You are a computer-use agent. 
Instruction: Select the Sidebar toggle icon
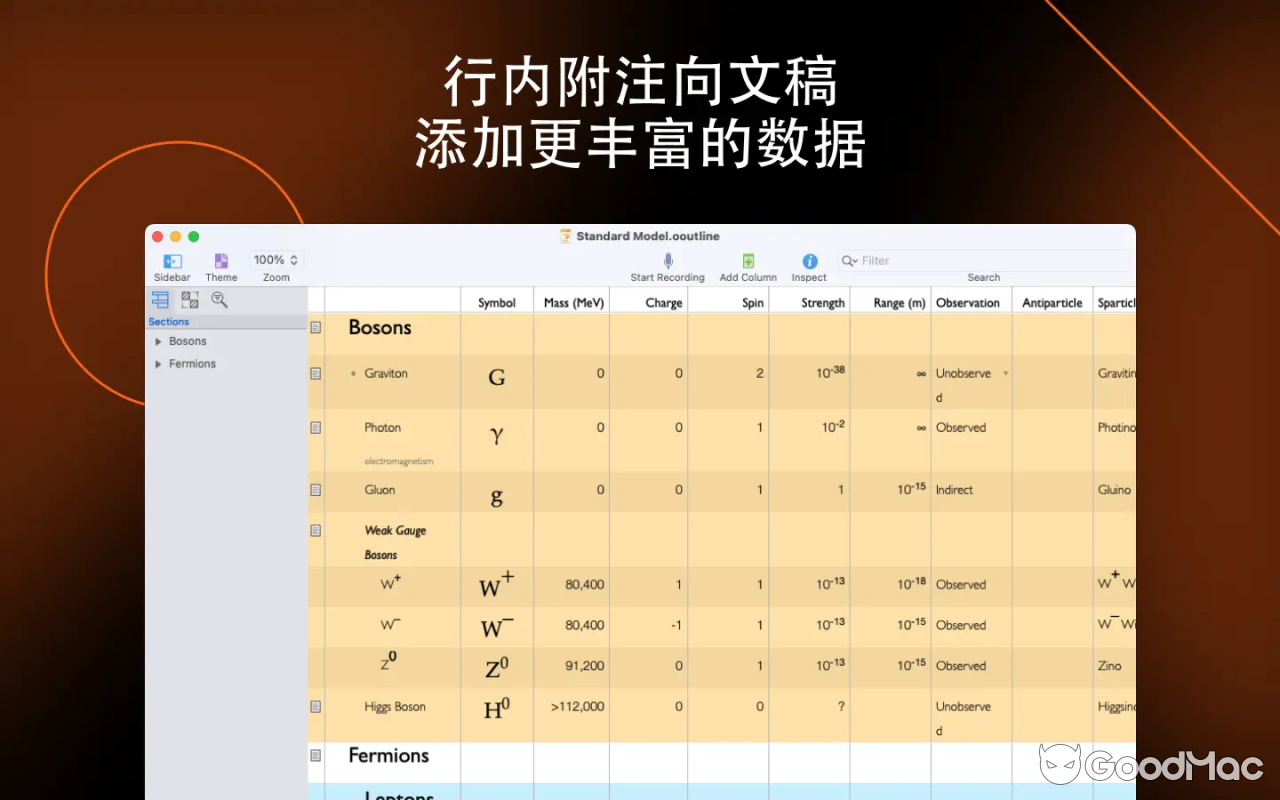[x=171, y=259]
